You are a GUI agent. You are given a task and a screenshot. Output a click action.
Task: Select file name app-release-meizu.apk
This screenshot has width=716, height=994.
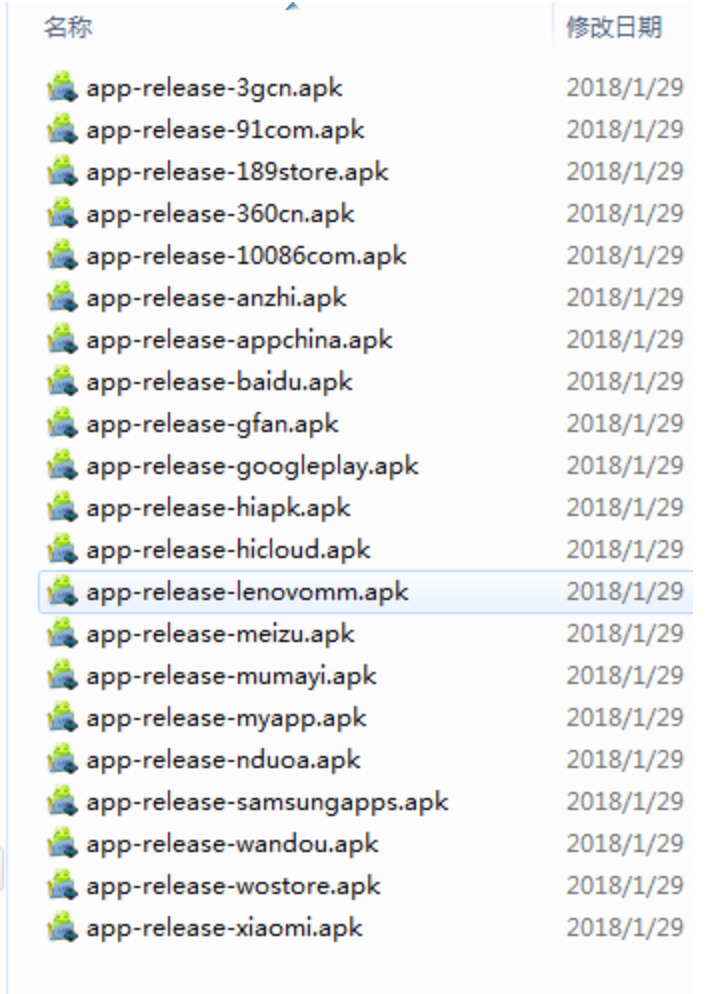point(220,635)
